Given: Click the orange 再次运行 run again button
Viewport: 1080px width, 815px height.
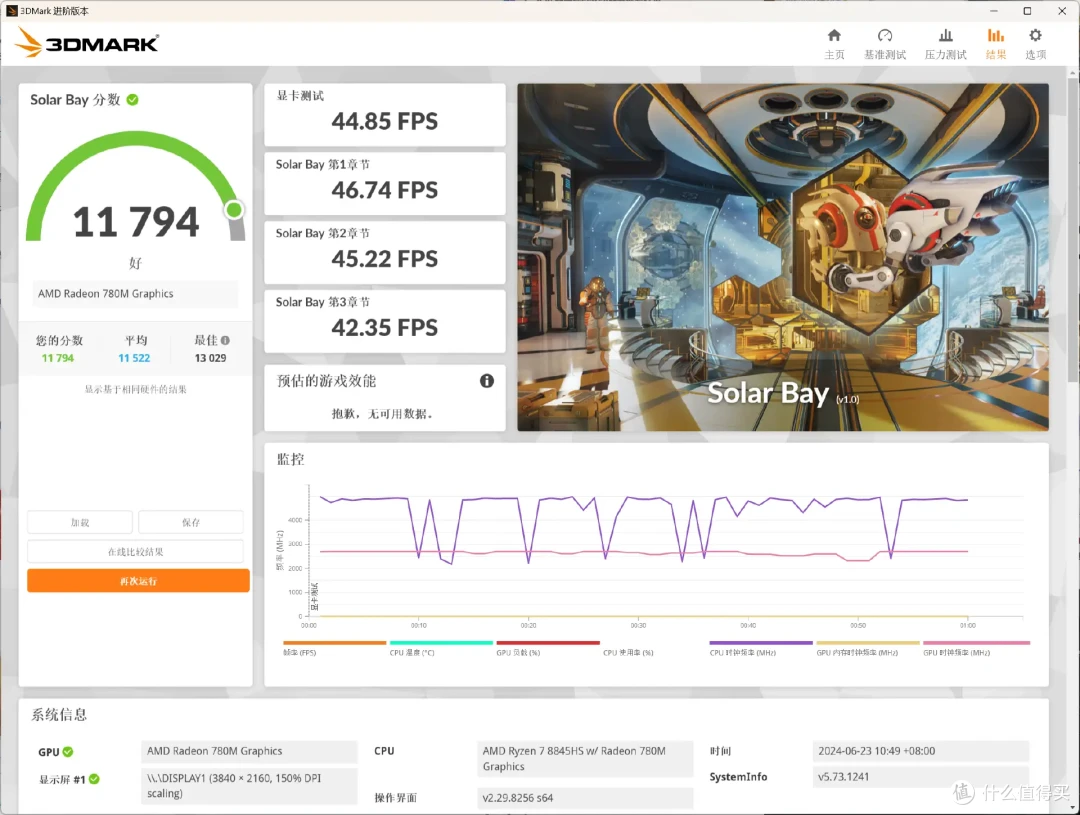Looking at the screenshot, I should 138,581.
